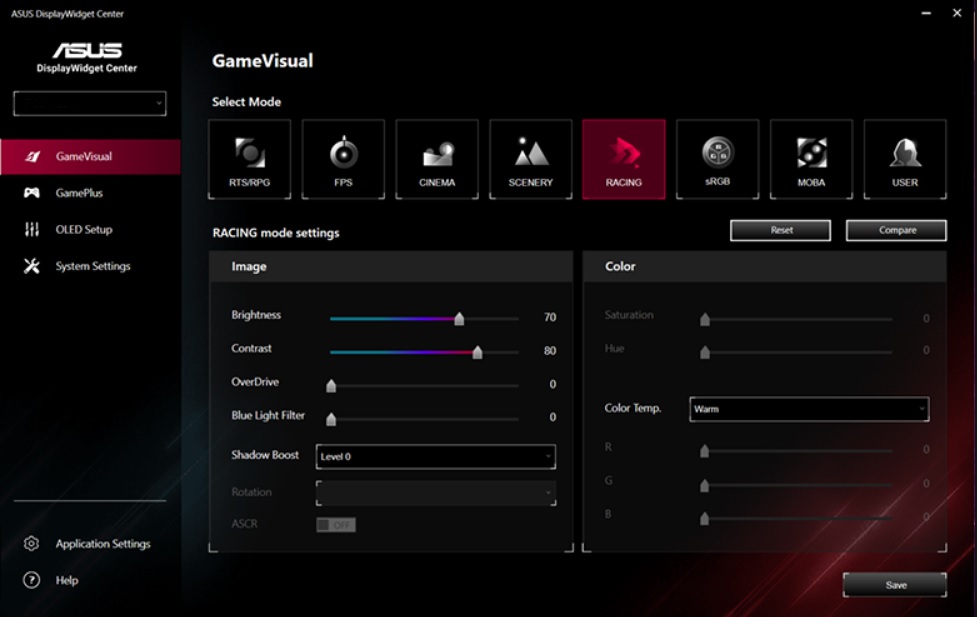
Task: Adjust the Brightness slider handle
Action: point(459,318)
